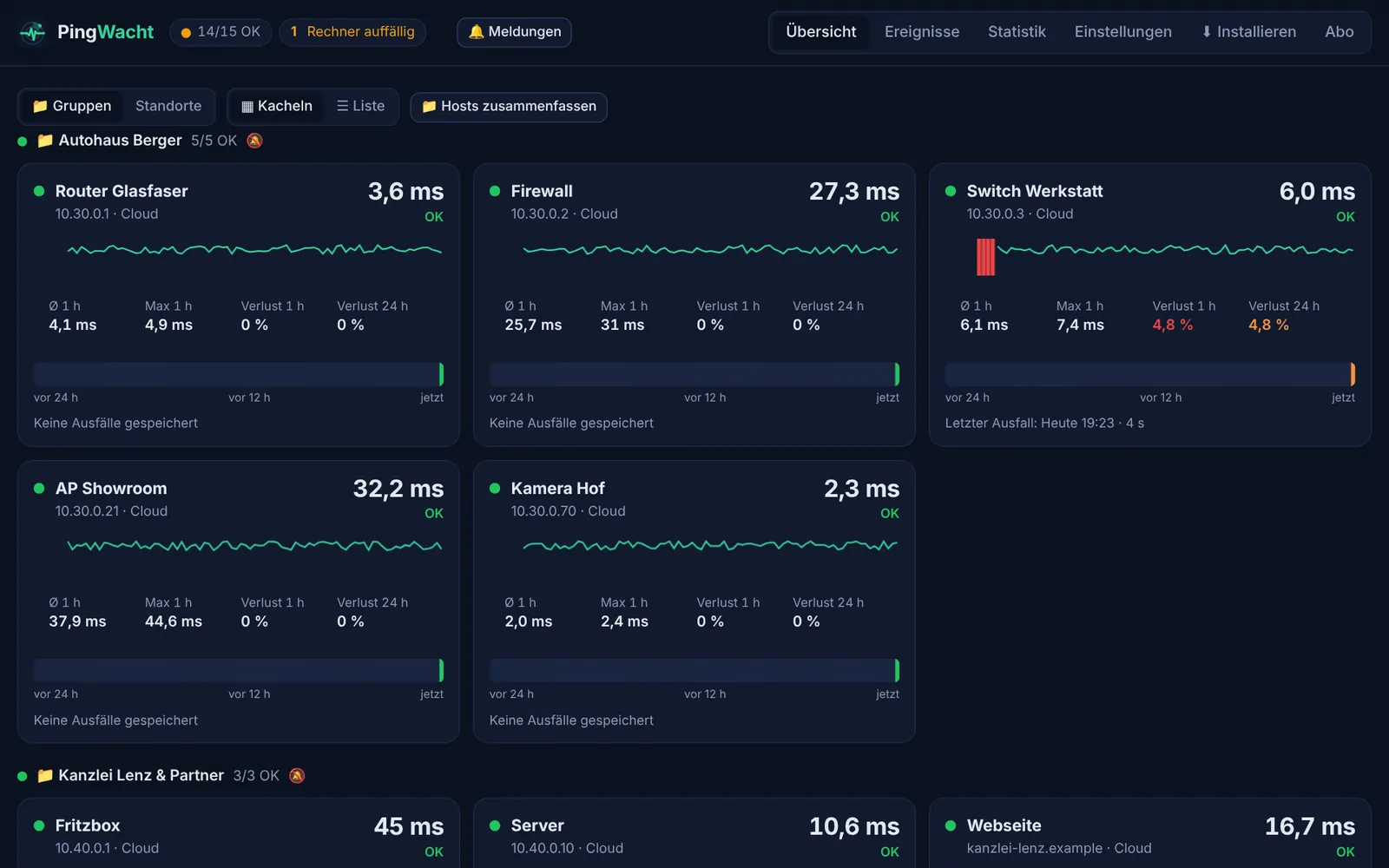1389x868 pixels.
Task: Open the Abo page
Action: tap(1339, 32)
